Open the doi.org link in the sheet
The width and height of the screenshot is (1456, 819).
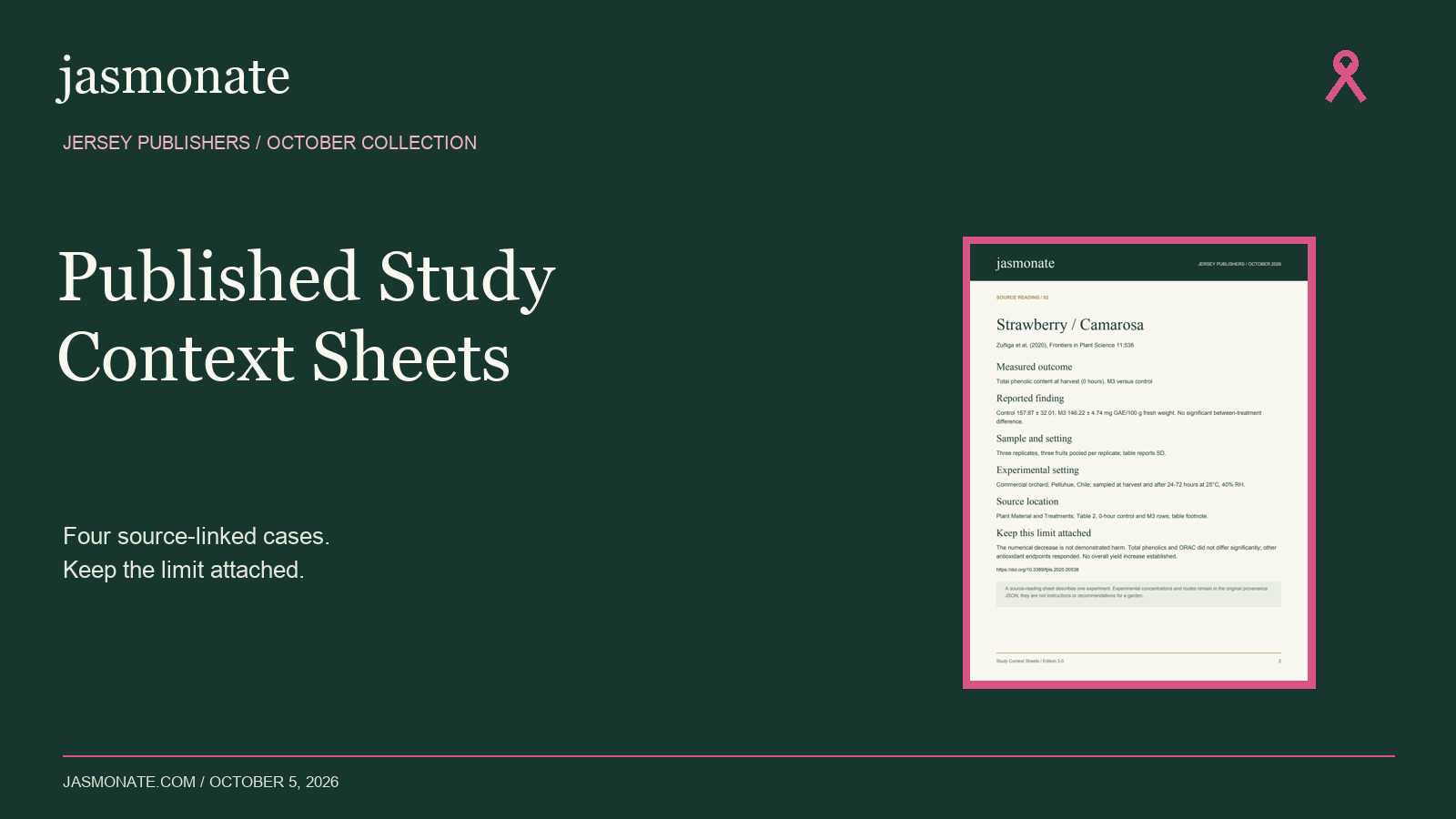(1037, 570)
